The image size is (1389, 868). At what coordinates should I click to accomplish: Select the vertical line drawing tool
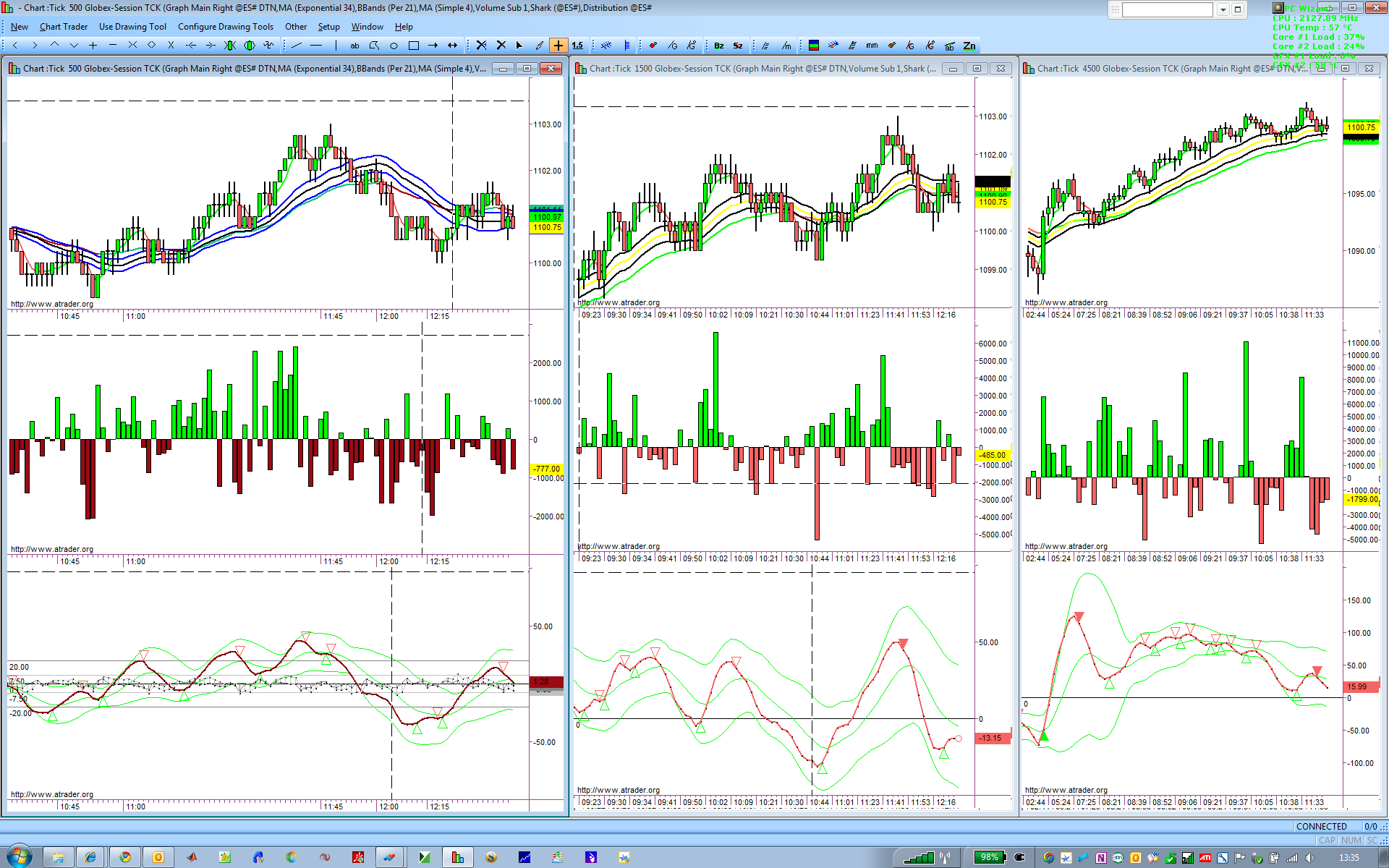click(336, 46)
